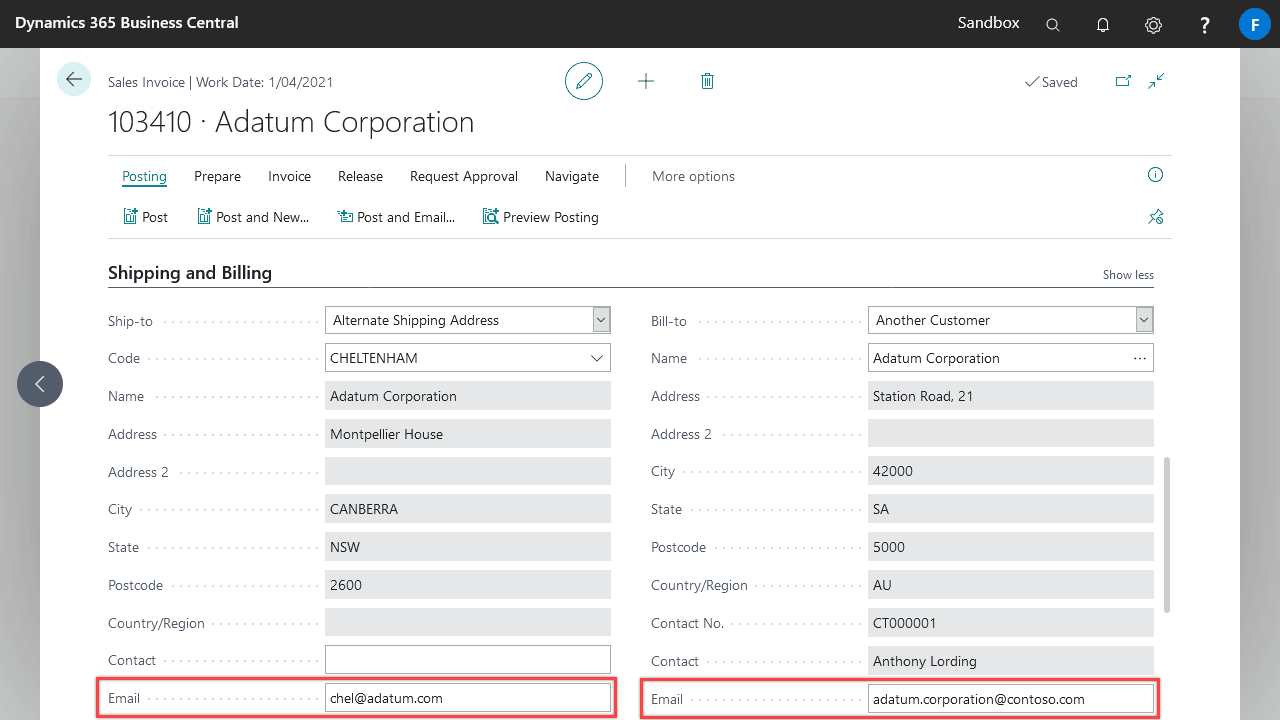Click CANBERRA city value
Screen dimensions: 1280x720
(x=468, y=509)
